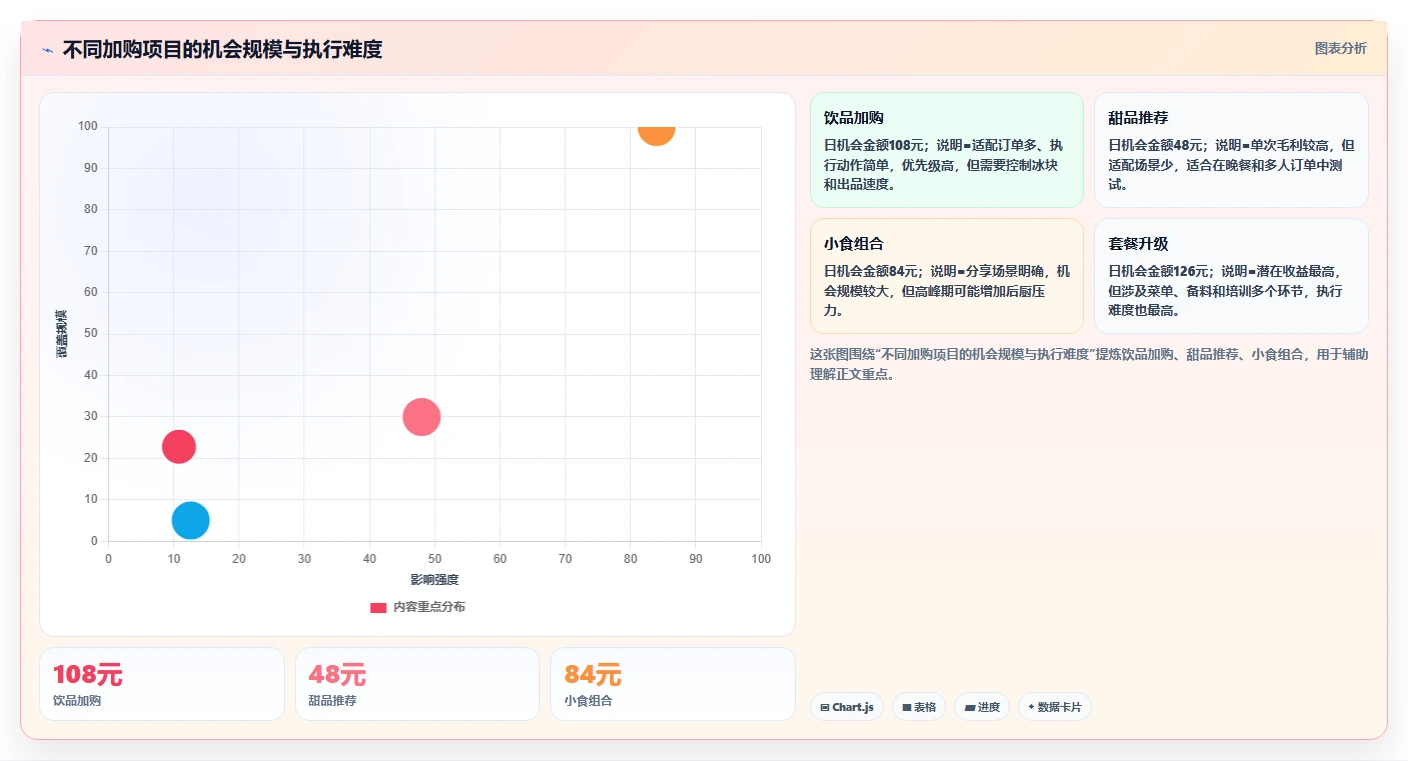Select the red bubble near y=23

click(179, 446)
